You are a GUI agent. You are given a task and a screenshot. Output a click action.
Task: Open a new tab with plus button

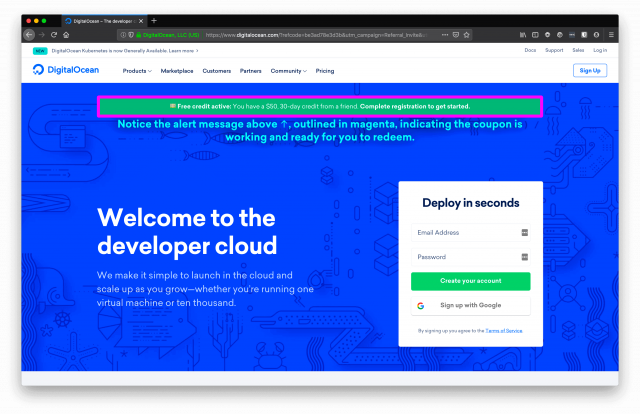154,20
